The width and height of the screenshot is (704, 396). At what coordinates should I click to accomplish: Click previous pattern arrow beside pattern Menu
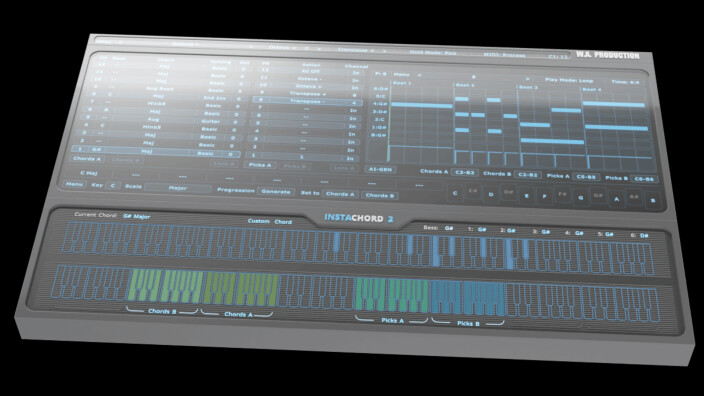pyautogui.click(x=419, y=75)
